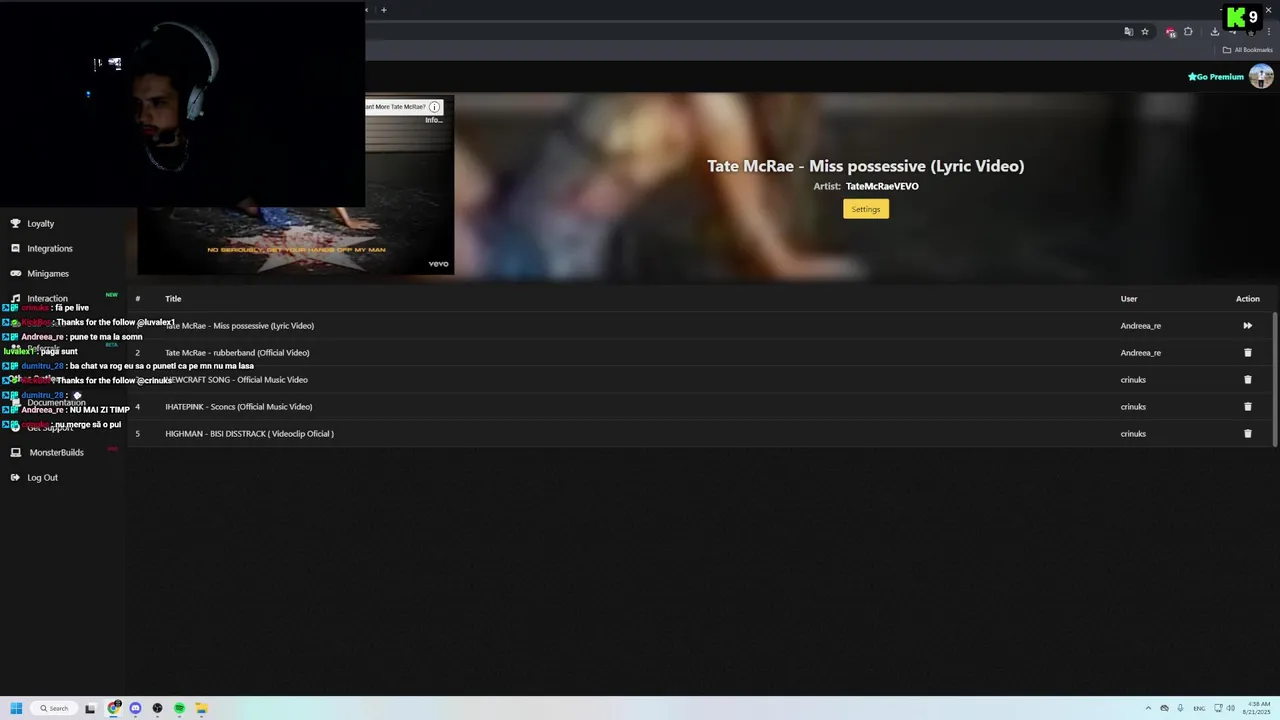Open Loyalty in the sidebar

[x=40, y=223]
